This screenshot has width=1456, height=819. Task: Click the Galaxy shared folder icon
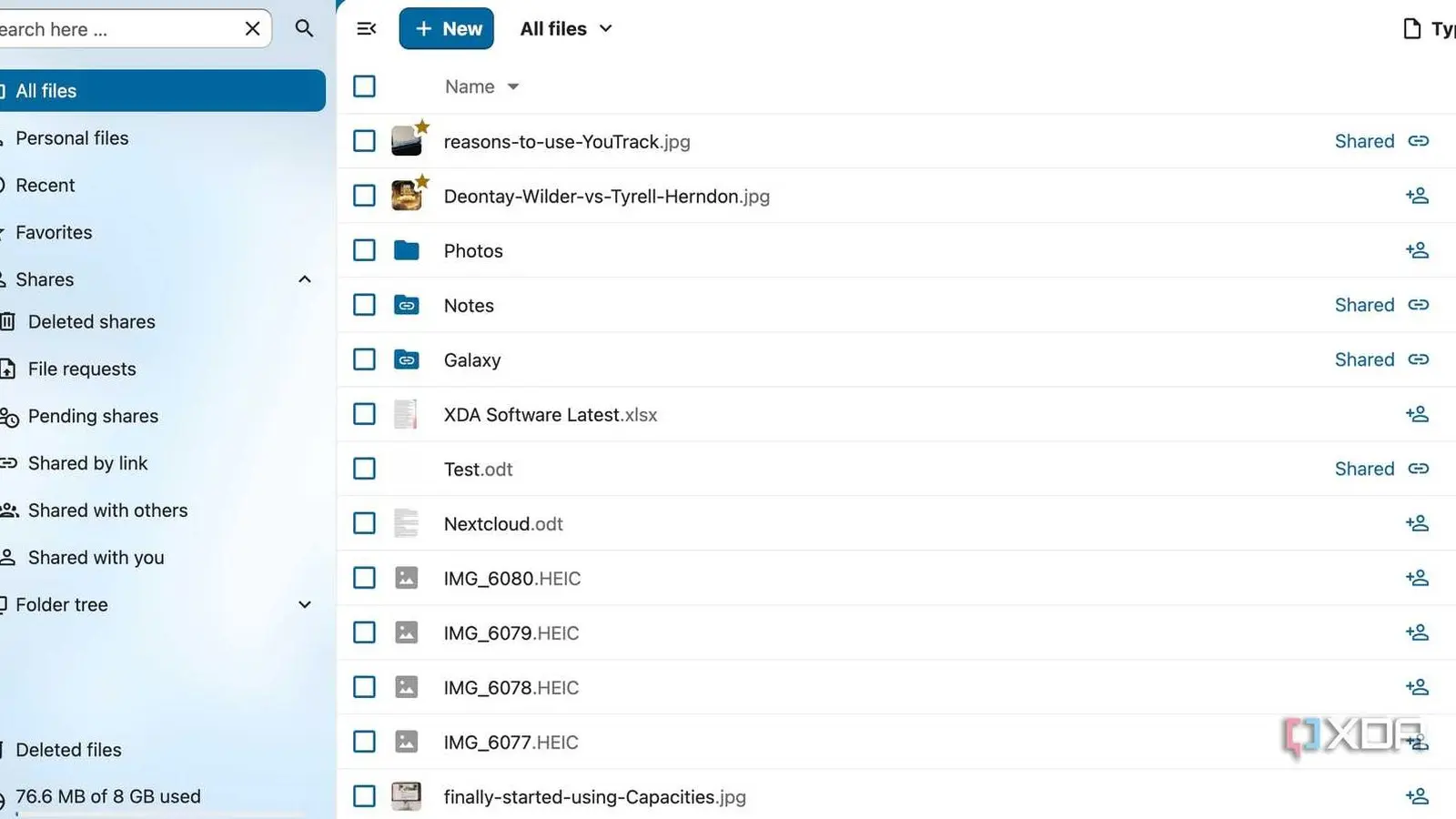[407, 359]
